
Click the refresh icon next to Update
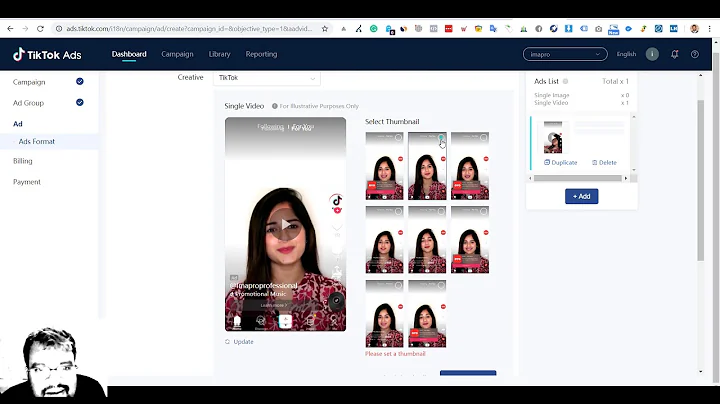coord(227,342)
